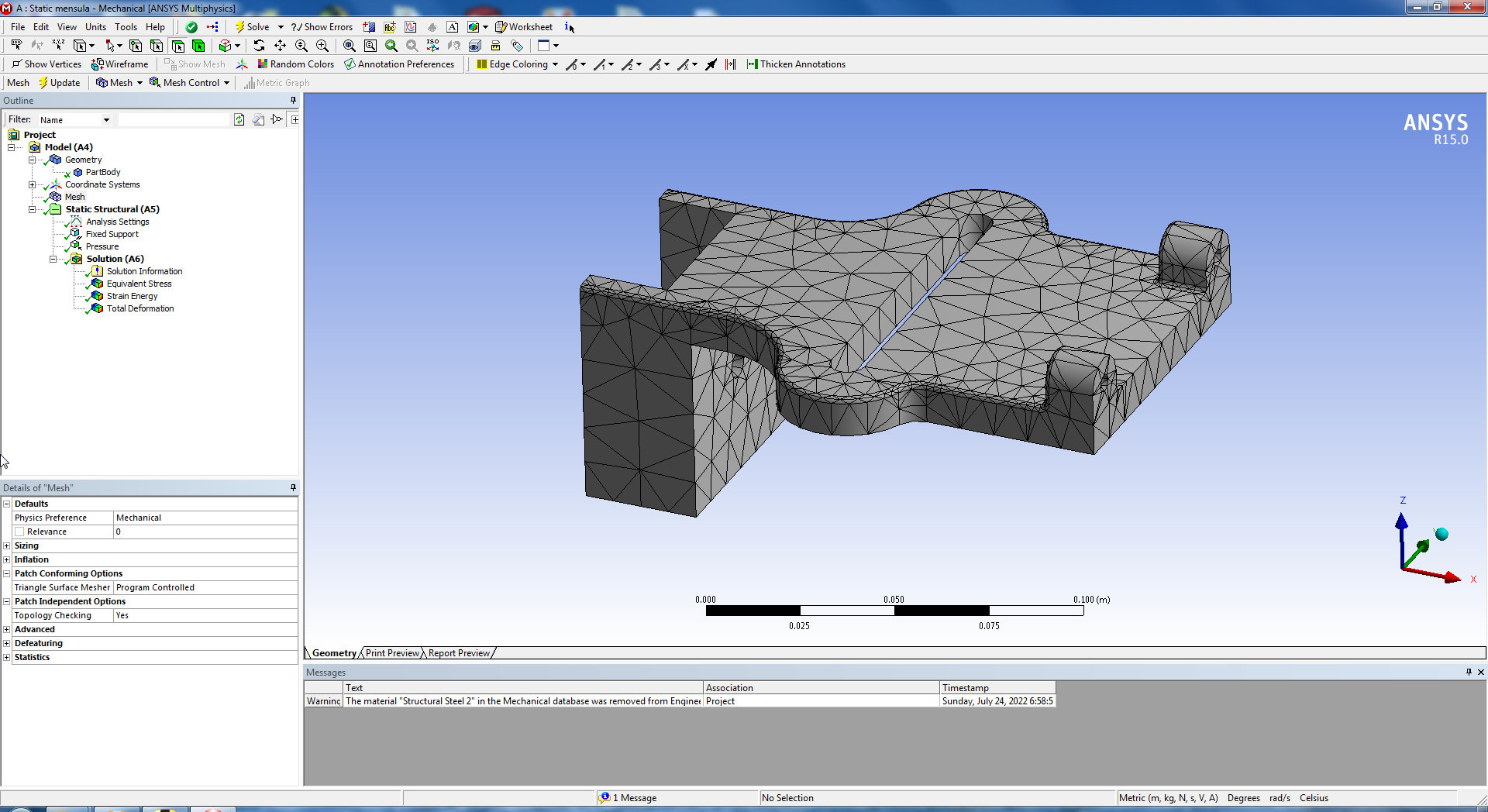Expand the Sizing section in Details
Image resolution: width=1488 pixels, height=812 pixels.
click(x=7, y=545)
